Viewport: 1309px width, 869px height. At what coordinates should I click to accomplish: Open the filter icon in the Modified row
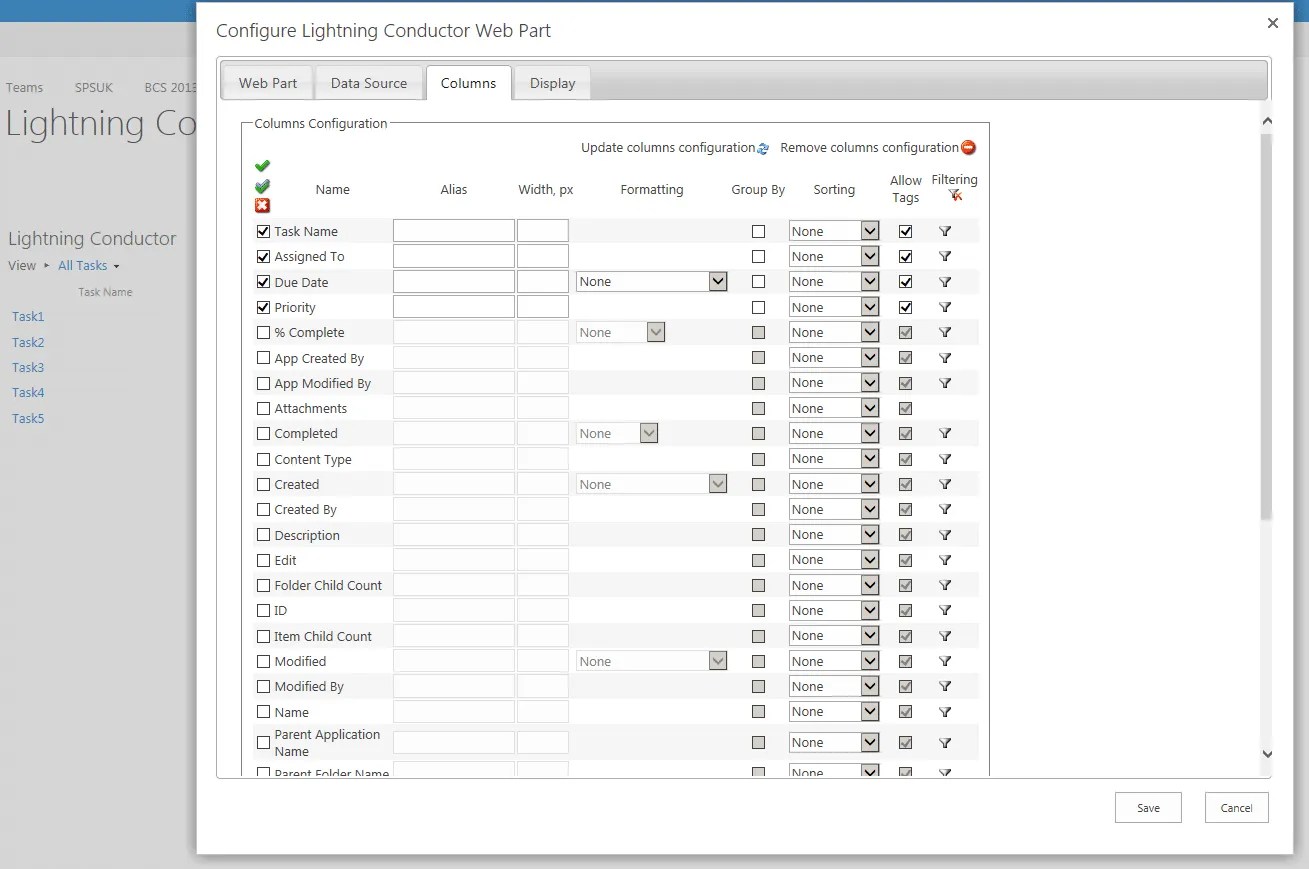[945, 661]
